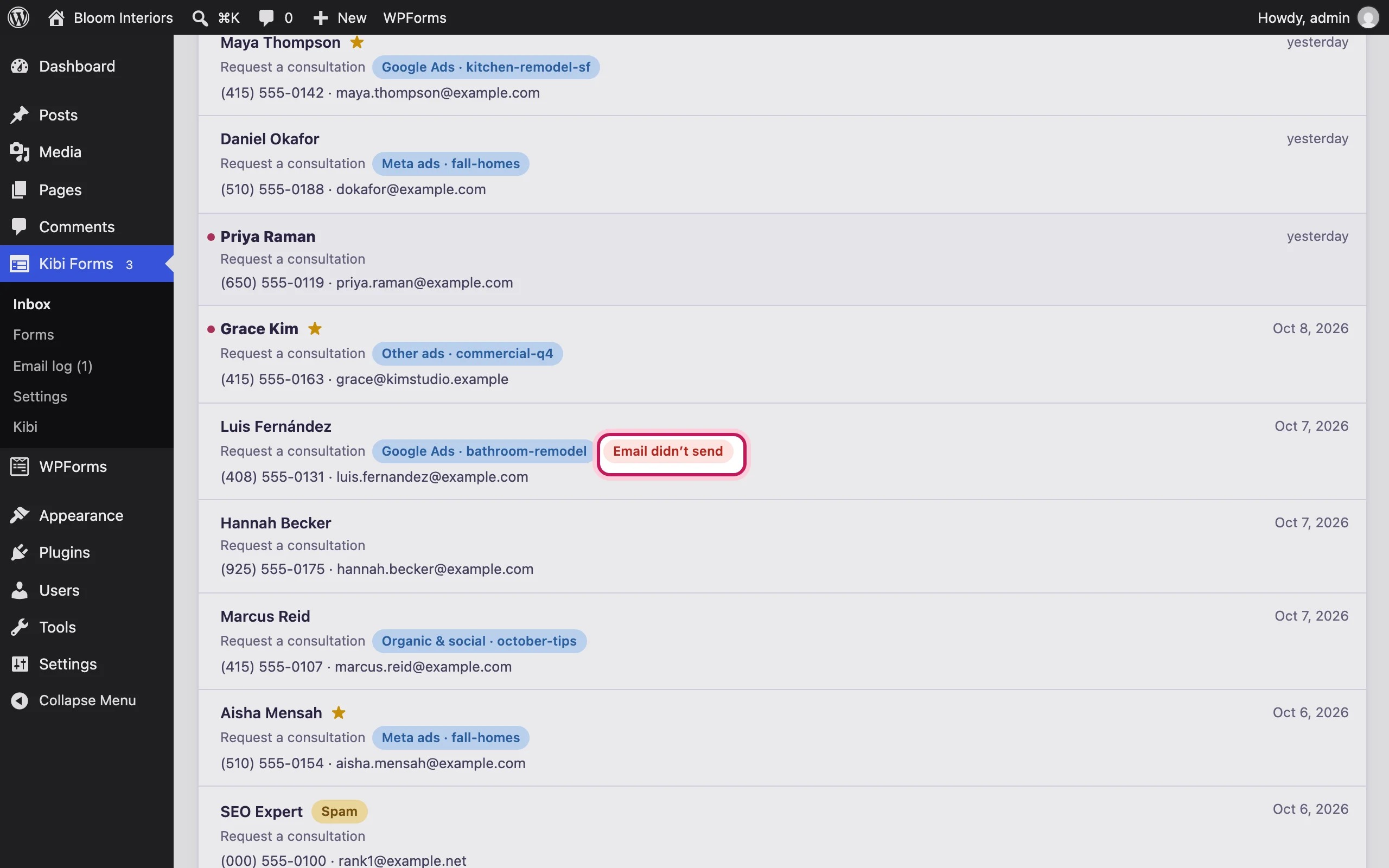This screenshot has height=868, width=1389.
Task: Unstar the Grace Kim entry
Action: [x=315, y=328]
